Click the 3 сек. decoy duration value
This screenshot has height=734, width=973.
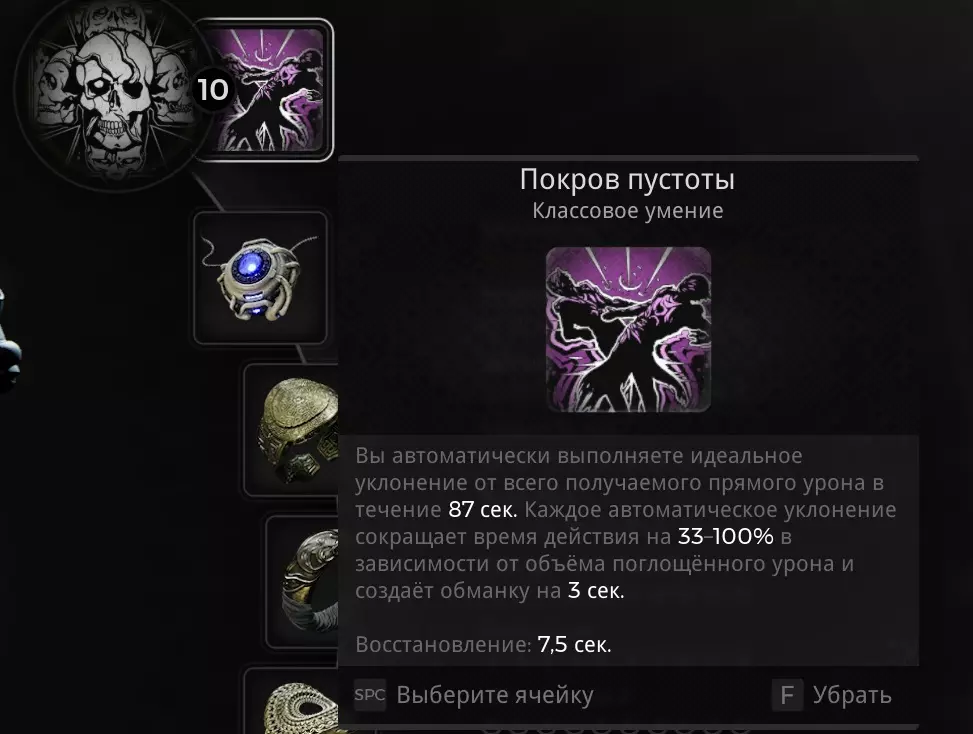(596, 590)
